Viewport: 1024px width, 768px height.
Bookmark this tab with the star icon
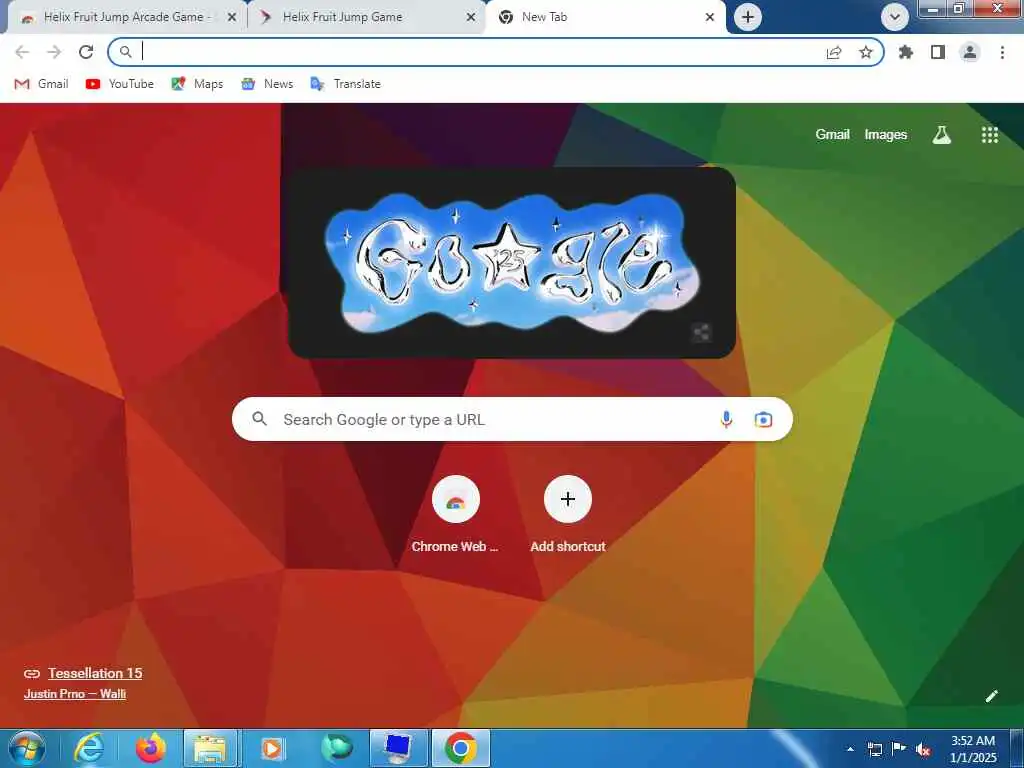tap(865, 52)
